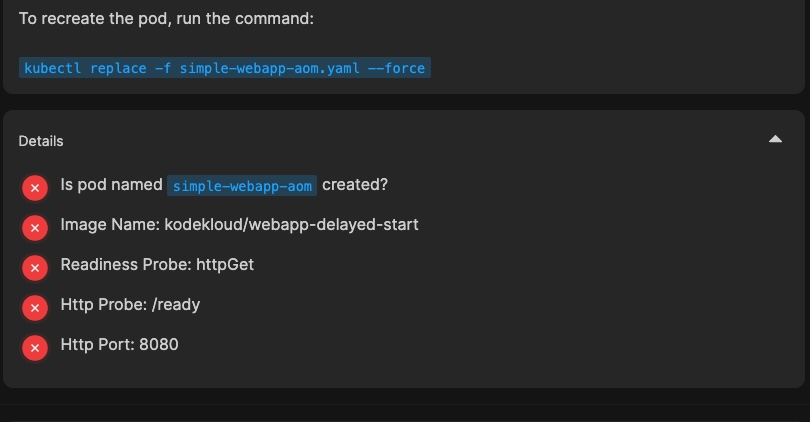The image size is (810, 422).
Task: Click the Details section header label
Action: tap(41, 141)
